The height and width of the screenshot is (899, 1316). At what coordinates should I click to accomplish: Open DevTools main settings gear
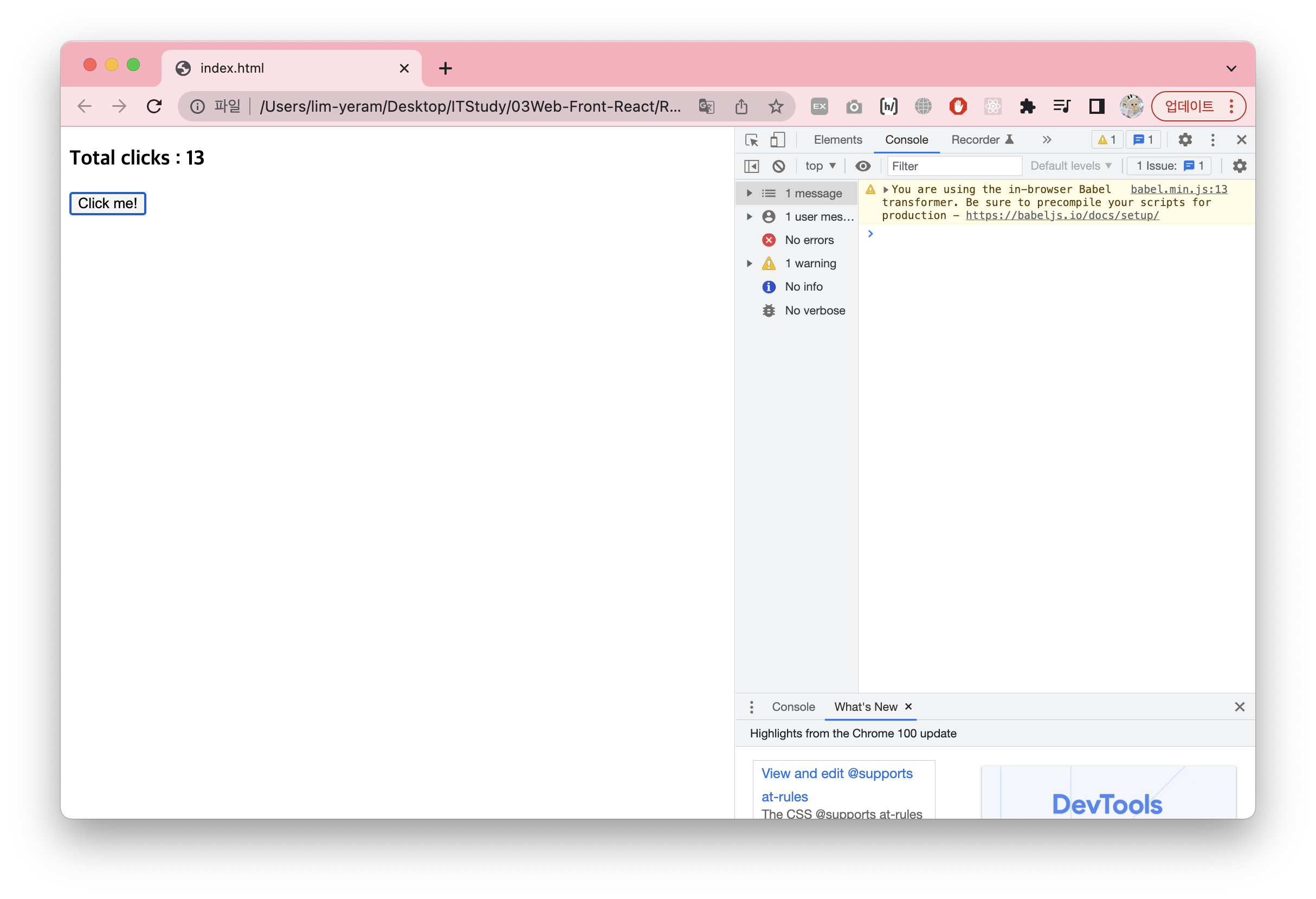1185,140
